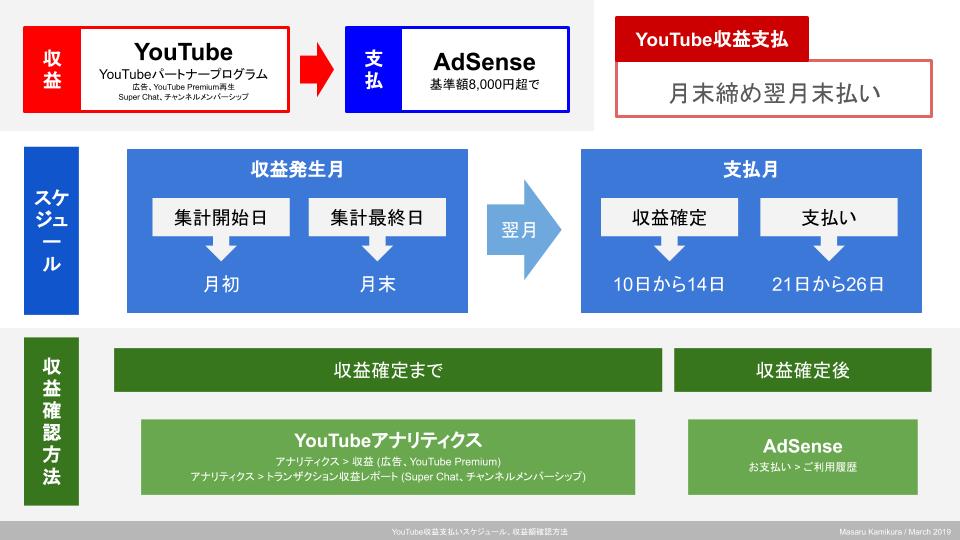This screenshot has width=960, height=540.
Task: Click the vertical スケジュール label
Action: coord(51,230)
